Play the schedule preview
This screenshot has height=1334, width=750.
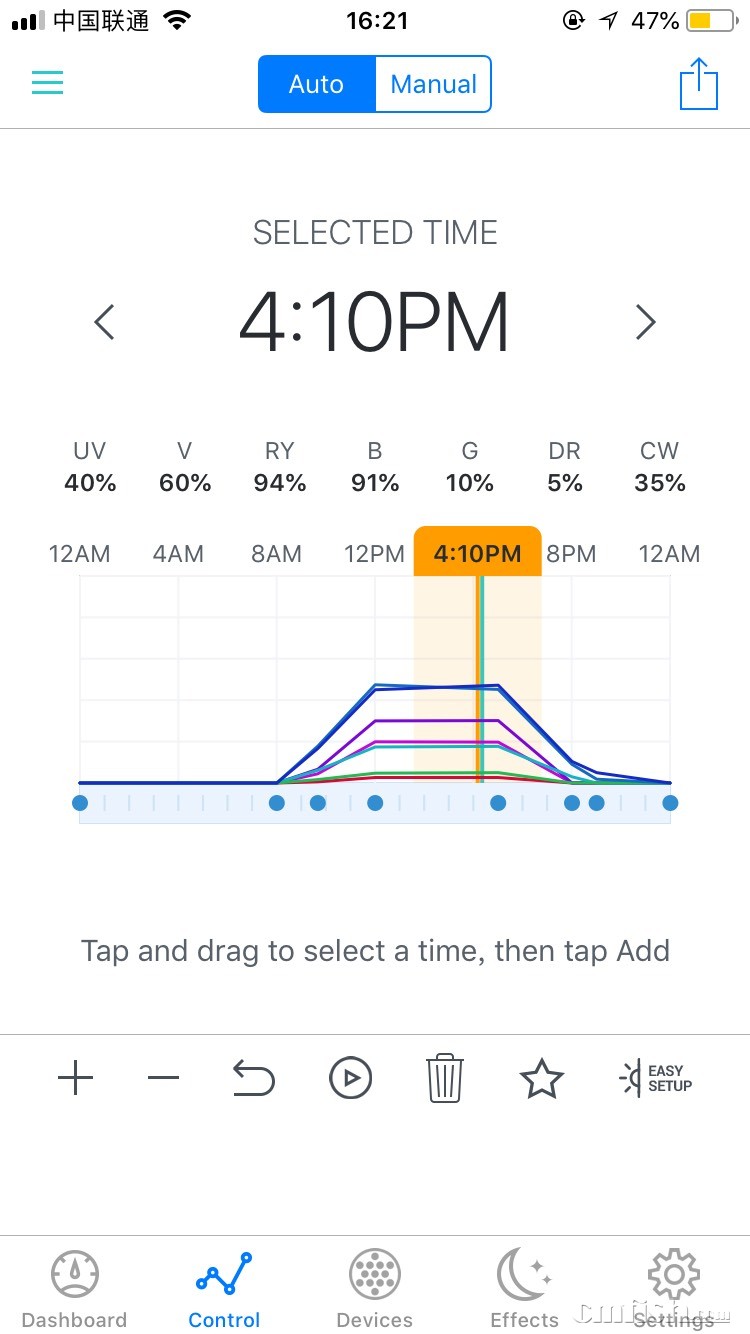350,1078
